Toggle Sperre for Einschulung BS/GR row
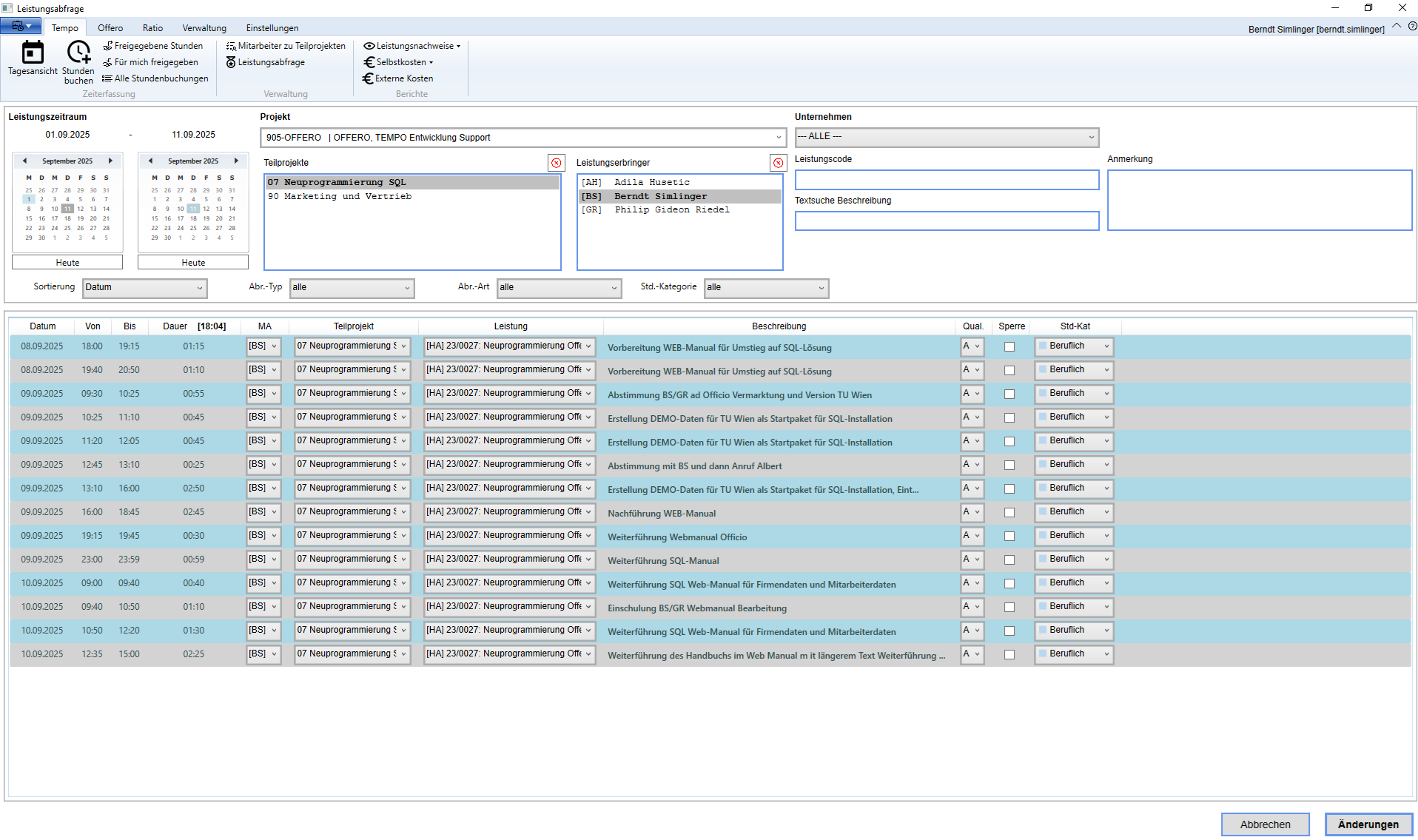This screenshot has height=840, width=1418. click(x=1009, y=608)
